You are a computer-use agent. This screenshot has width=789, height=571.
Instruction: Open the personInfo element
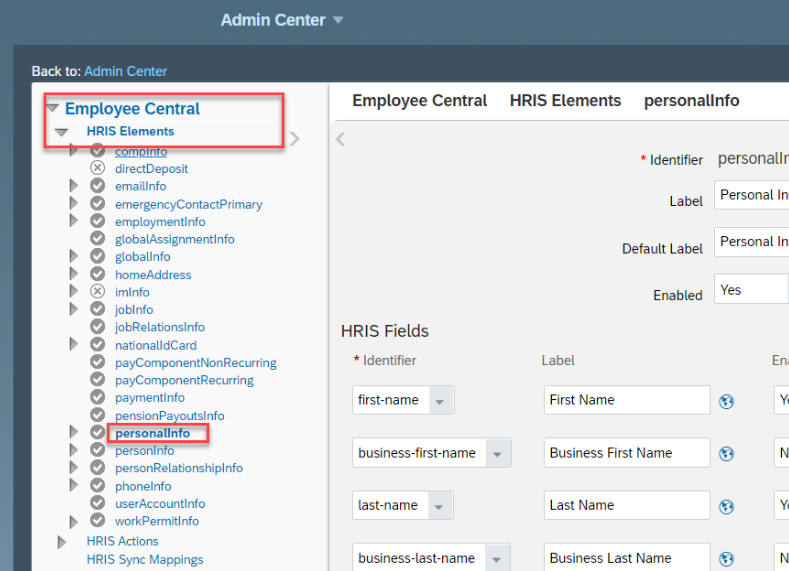(144, 451)
